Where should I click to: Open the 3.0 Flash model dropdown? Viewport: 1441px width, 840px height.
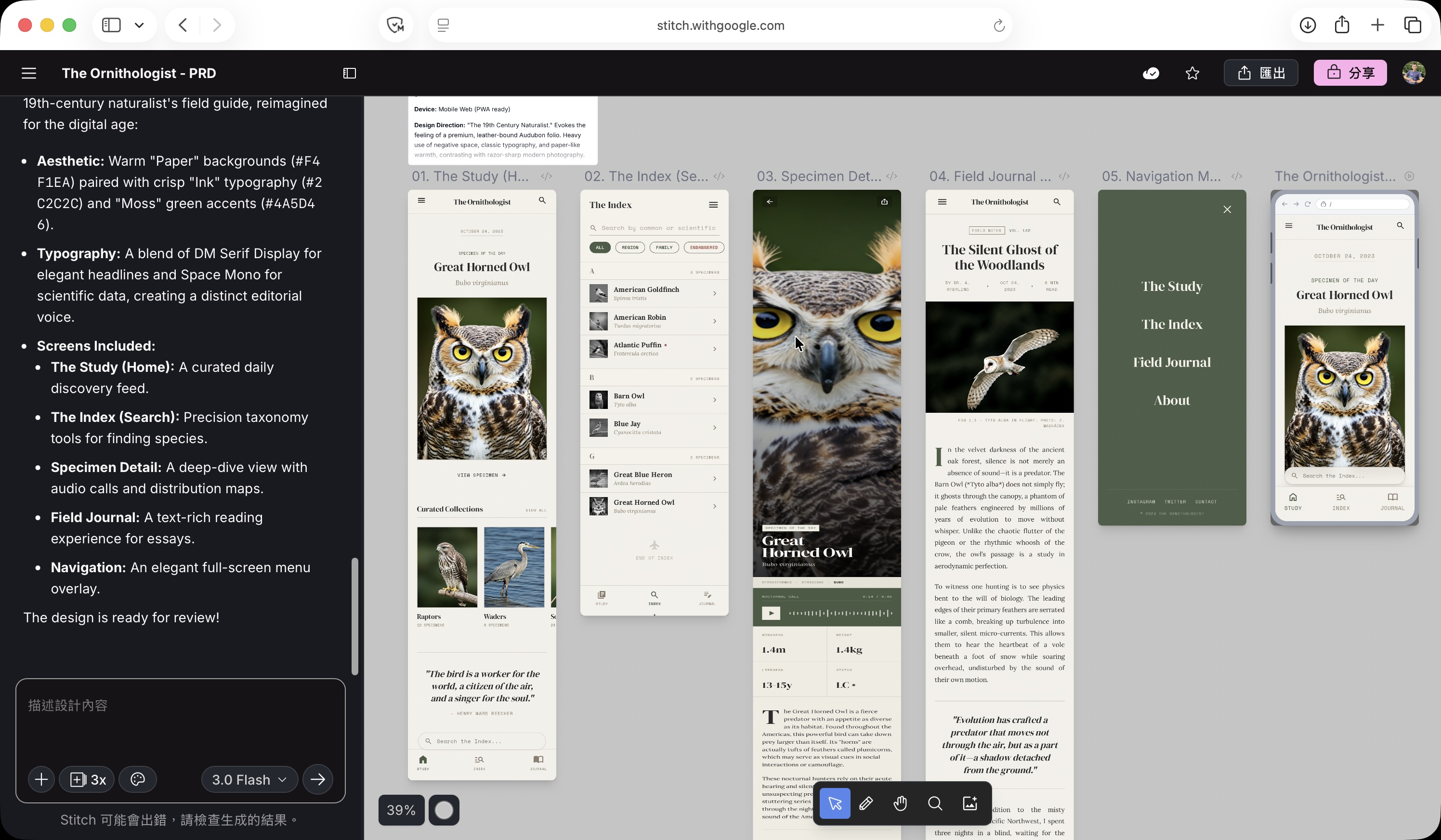coord(249,779)
